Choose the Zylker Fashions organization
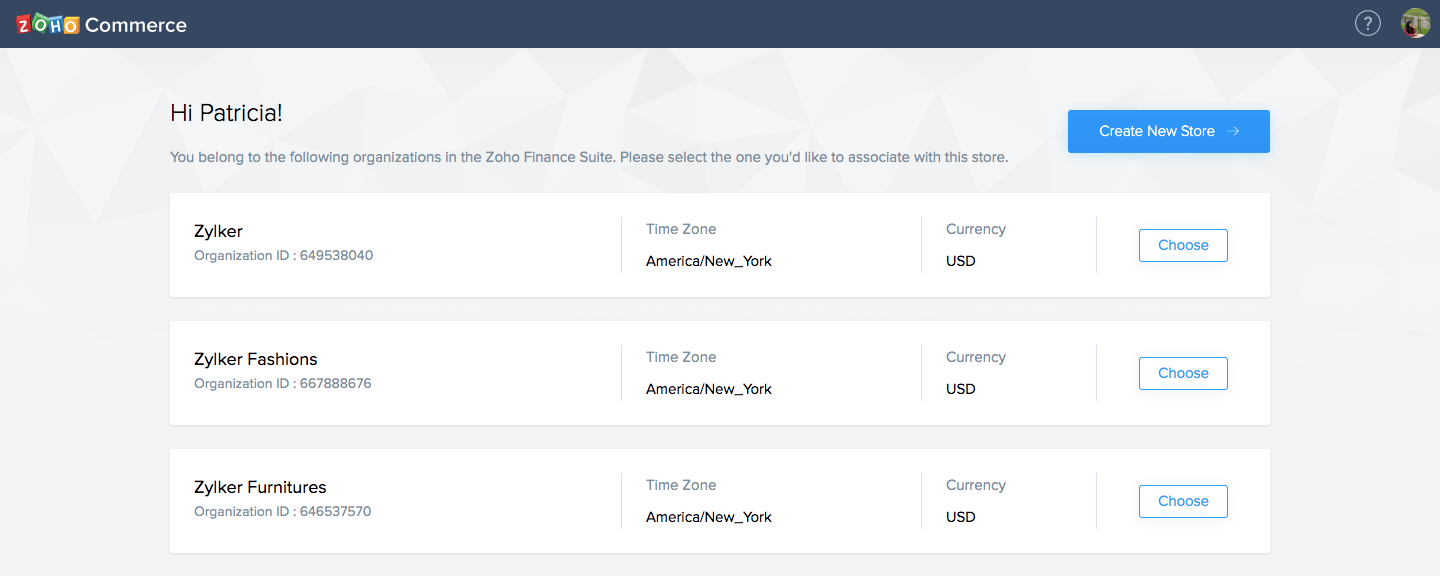This screenshot has width=1440, height=576. tap(1182, 373)
